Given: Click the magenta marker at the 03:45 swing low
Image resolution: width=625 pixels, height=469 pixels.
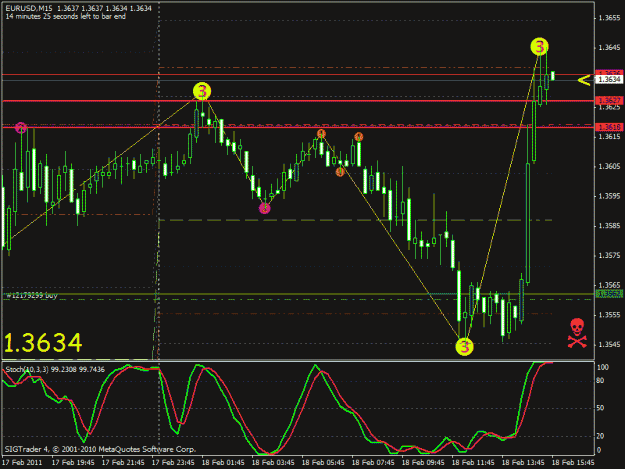Looking at the screenshot, I should click(x=265, y=208).
